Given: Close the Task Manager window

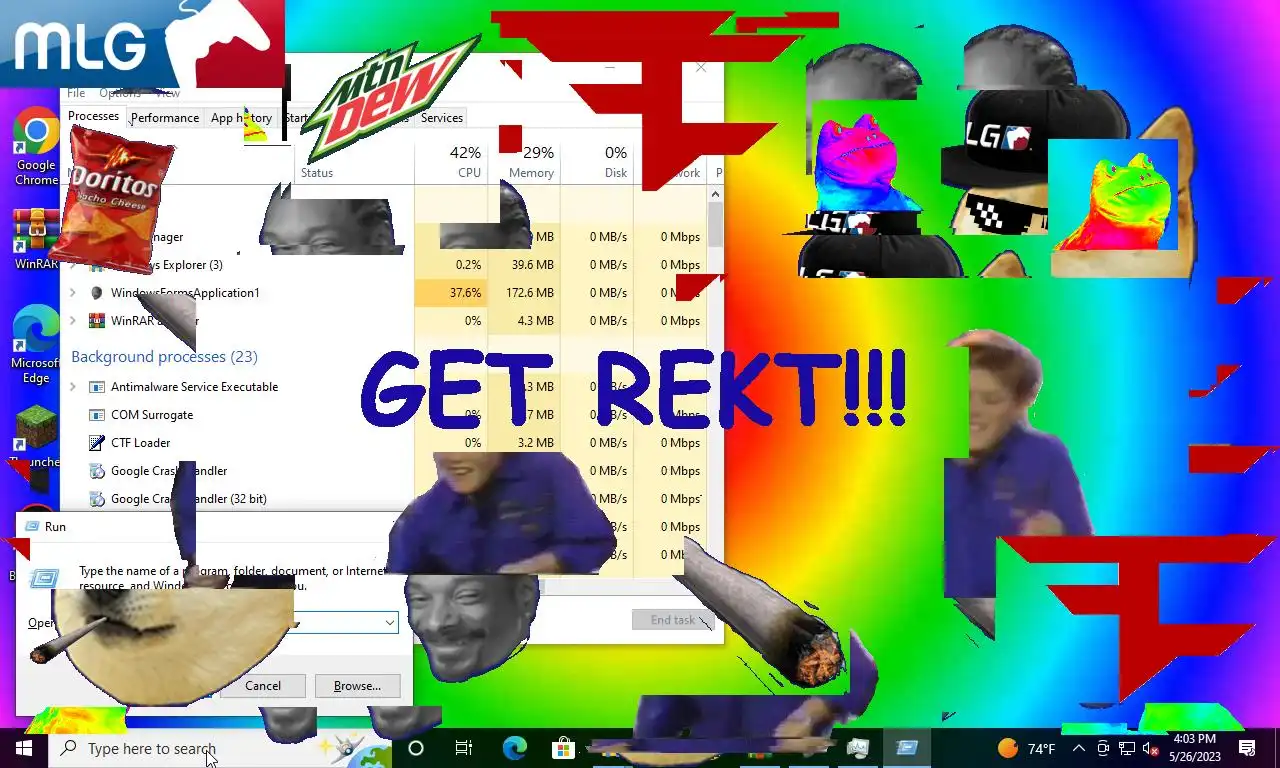Looking at the screenshot, I should 701,68.
